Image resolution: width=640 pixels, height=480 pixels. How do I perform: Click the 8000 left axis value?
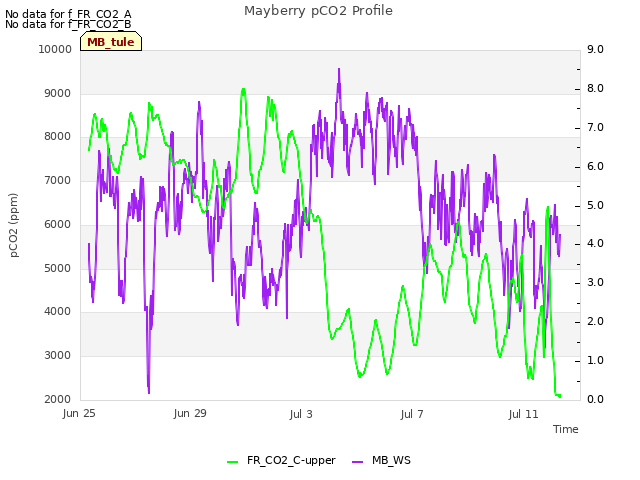[x=58, y=136]
